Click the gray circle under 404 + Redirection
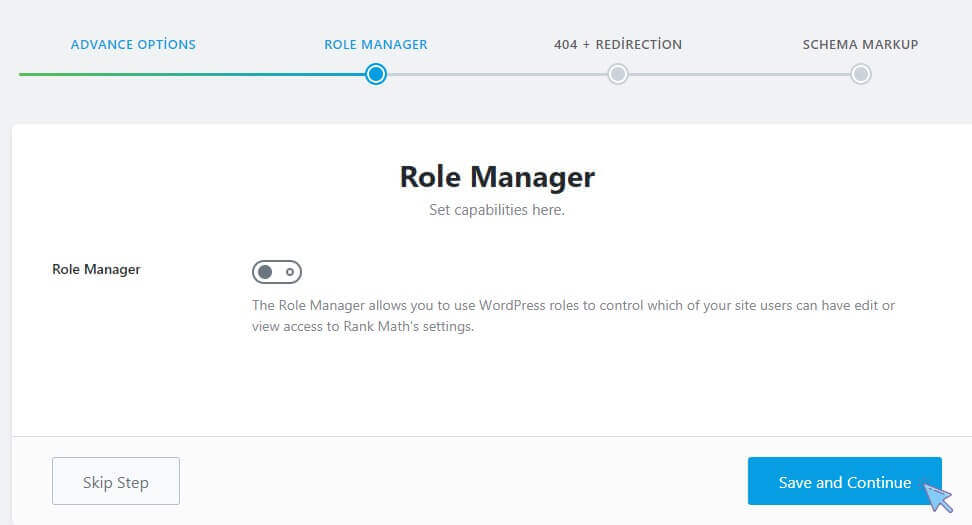This screenshot has width=972, height=525. 617,74
